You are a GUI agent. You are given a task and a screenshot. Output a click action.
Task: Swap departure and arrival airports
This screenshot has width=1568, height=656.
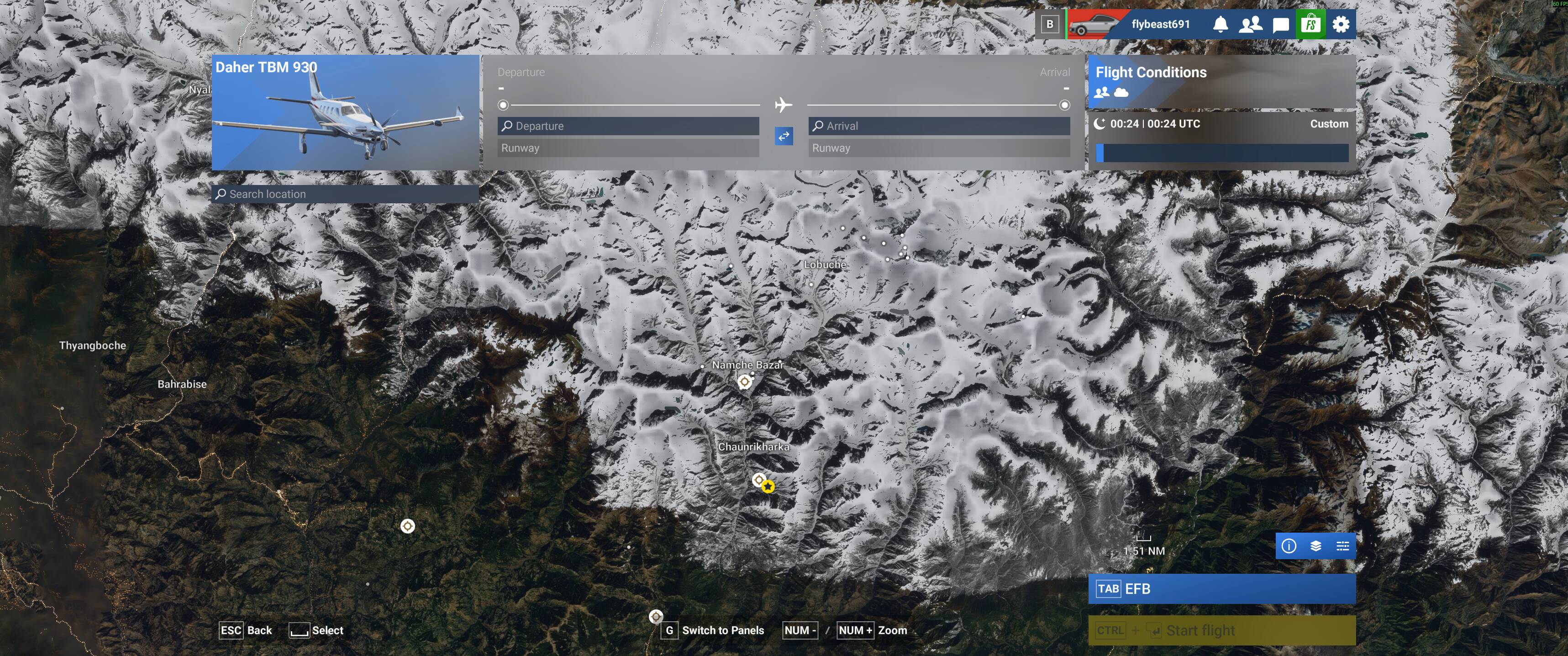[x=784, y=136]
